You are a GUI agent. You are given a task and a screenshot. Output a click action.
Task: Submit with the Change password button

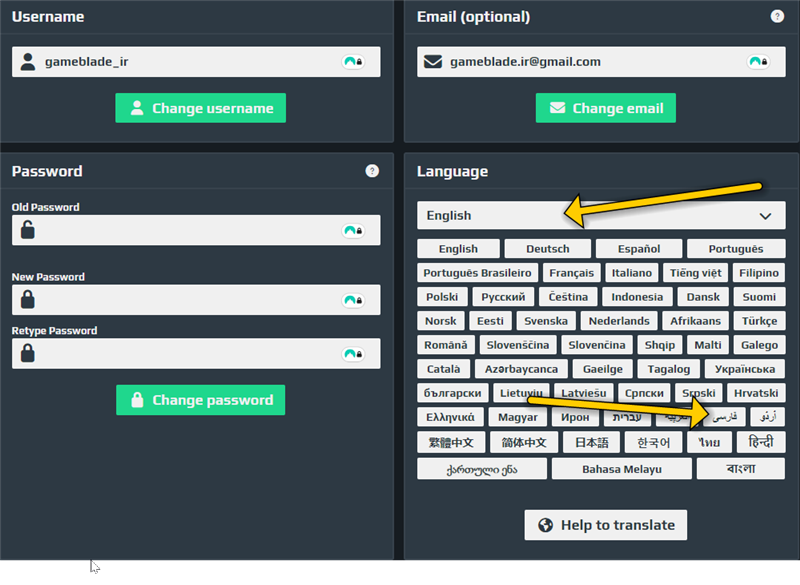(x=200, y=400)
